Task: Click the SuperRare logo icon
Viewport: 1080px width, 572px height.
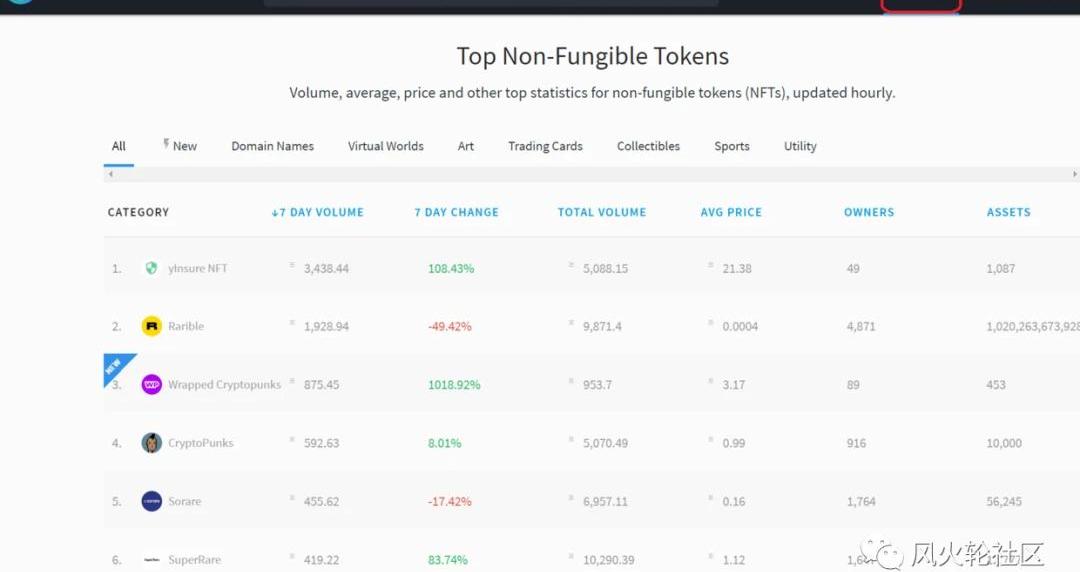Action: (152, 560)
